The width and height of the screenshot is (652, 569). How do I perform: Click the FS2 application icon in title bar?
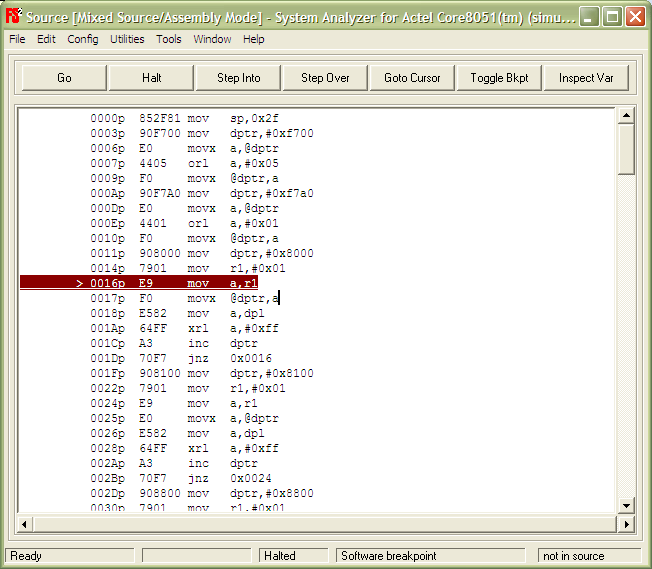pyautogui.click(x=13, y=17)
